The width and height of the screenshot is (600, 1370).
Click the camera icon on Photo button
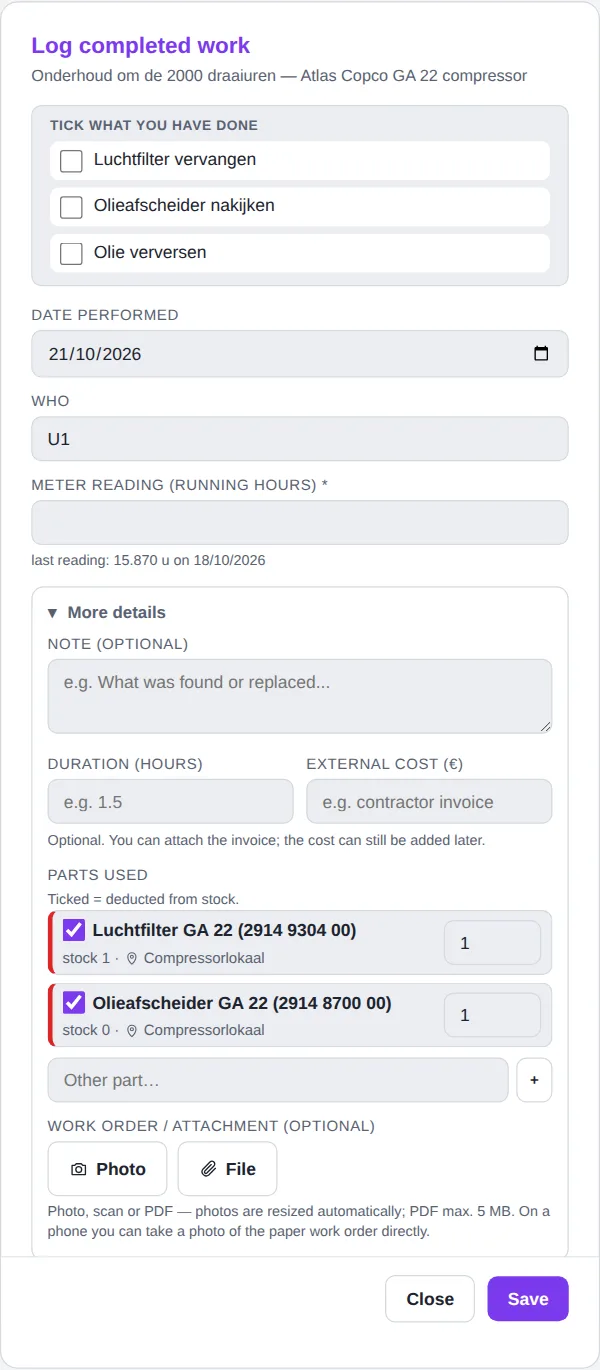[x=79, y=1169]
